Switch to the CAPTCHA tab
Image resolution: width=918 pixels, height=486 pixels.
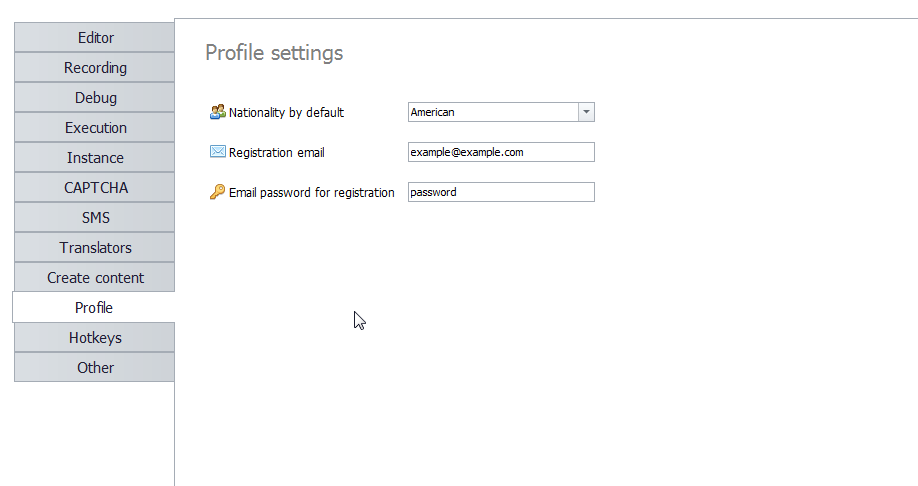pos(95,187)
